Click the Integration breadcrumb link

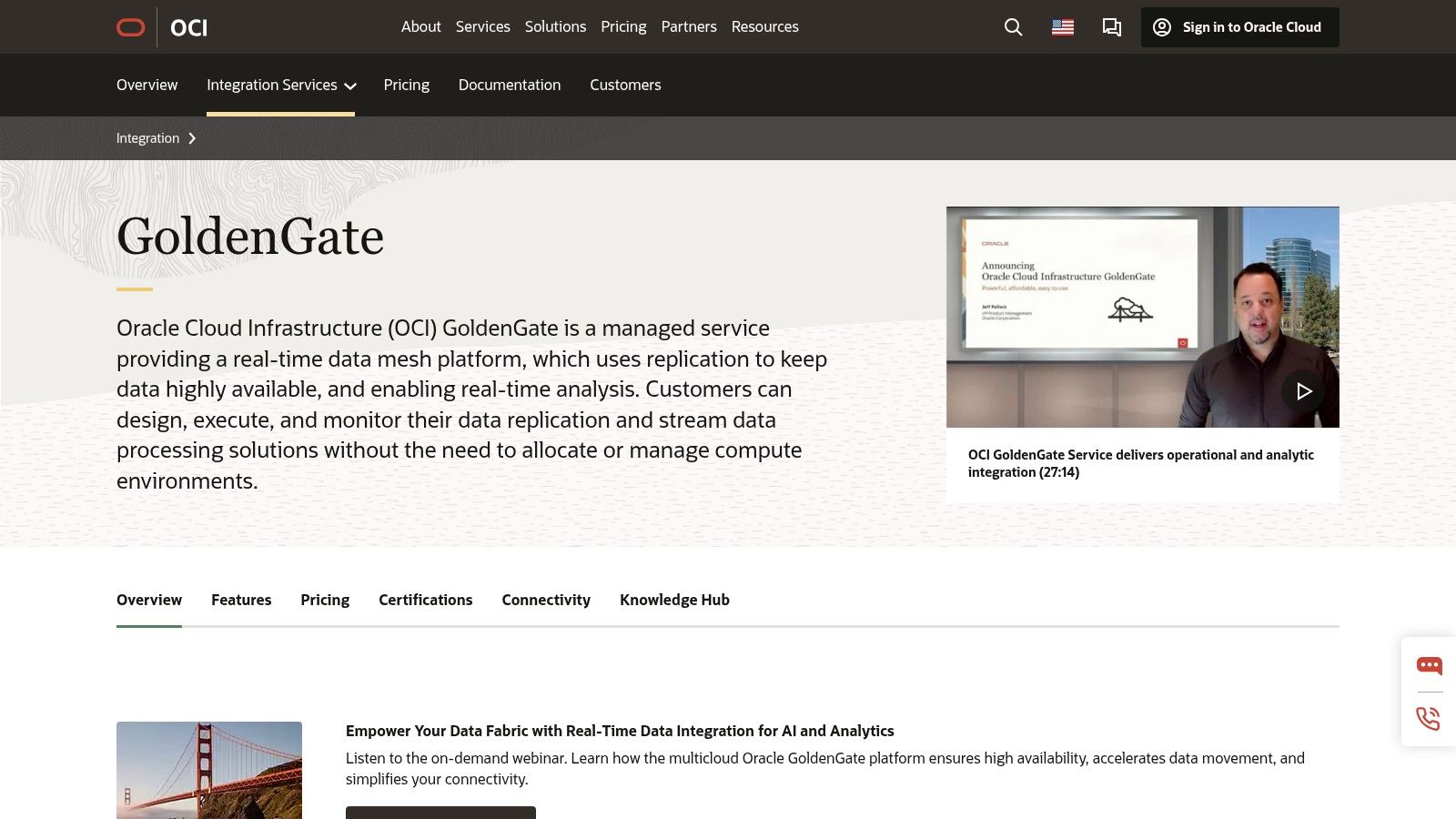pos(147,138)
